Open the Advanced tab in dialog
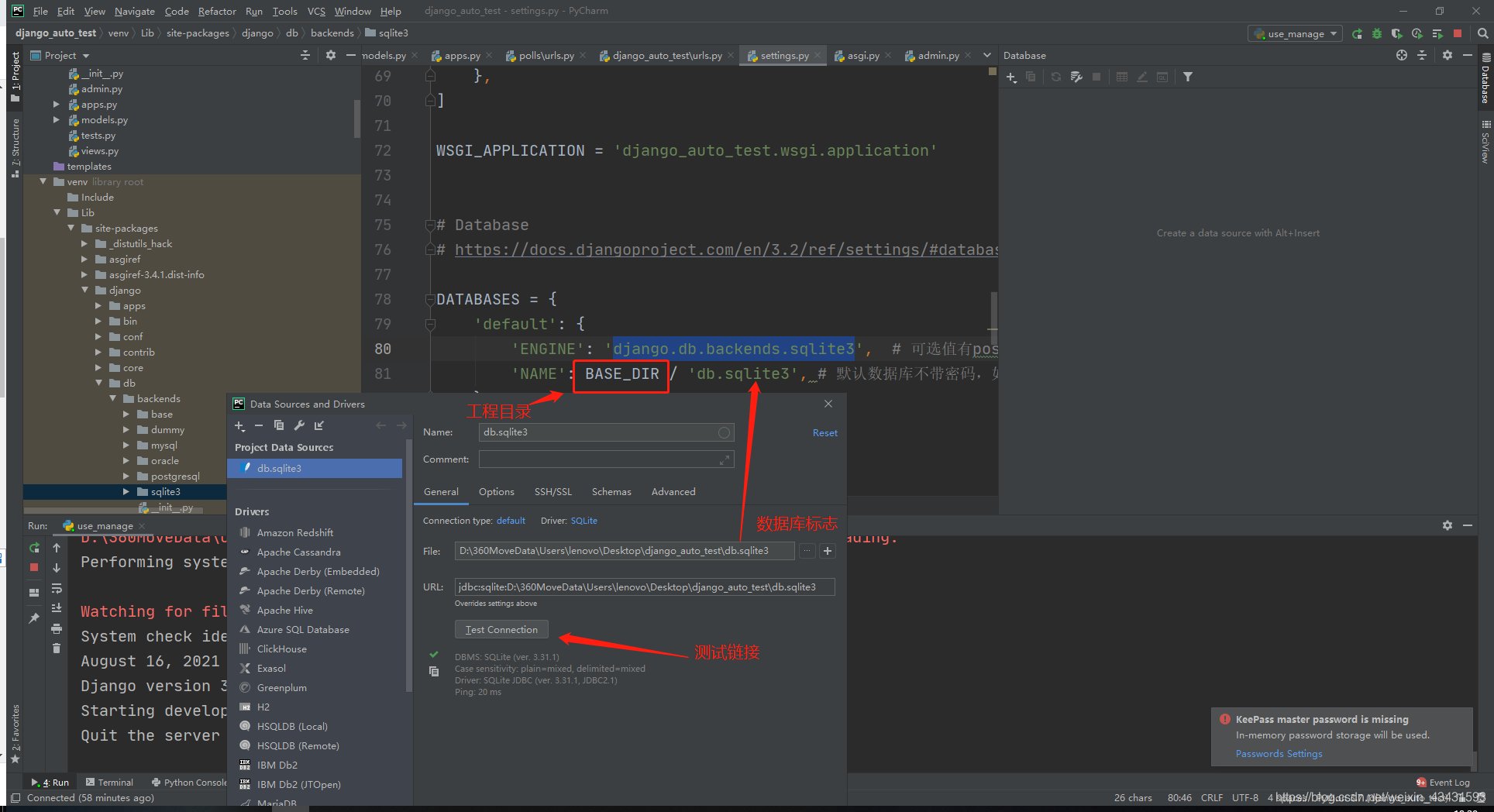Image resolution: width=1494 pixels, height=812 pixels. pyautogui.click(x=673, y=492)
